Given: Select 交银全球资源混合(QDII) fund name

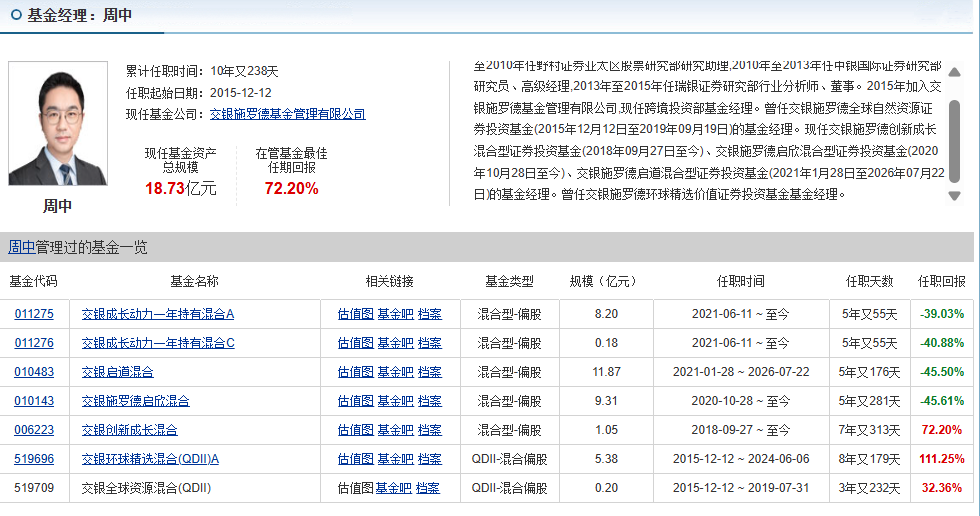Looking at the screenshot, I should 146,488.
